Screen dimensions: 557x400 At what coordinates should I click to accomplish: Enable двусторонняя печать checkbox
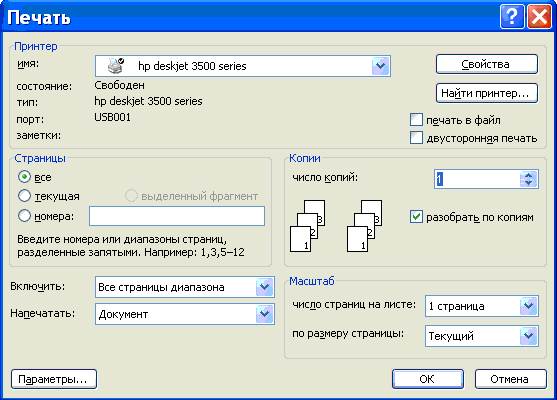pos(416,137)
